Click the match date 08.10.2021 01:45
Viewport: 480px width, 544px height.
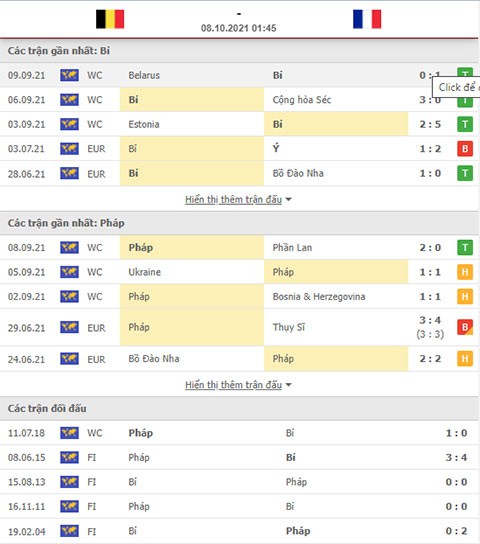[239, 28]
